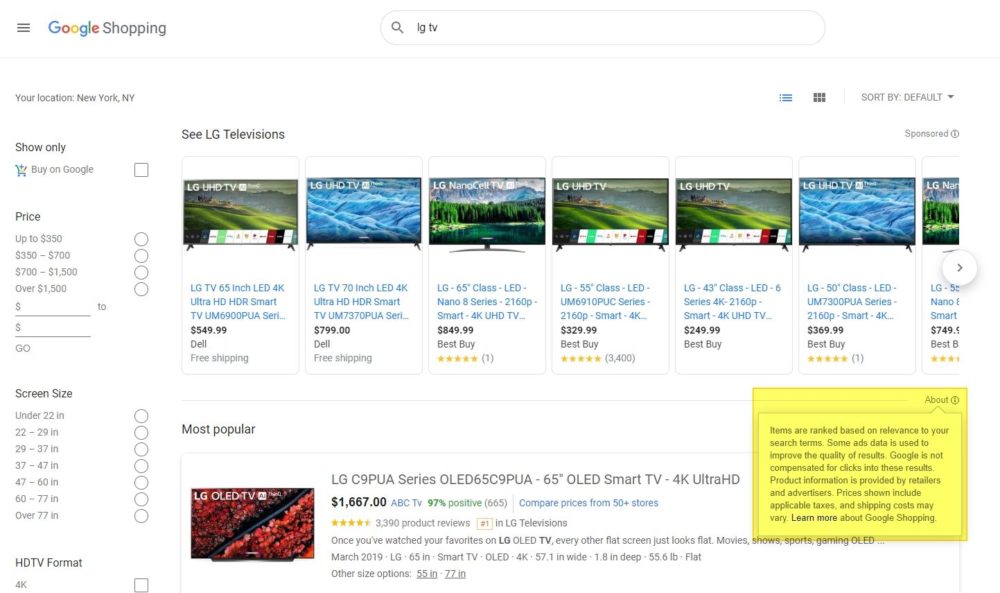
Task: Switch to grid view layout
Action: 820,98
